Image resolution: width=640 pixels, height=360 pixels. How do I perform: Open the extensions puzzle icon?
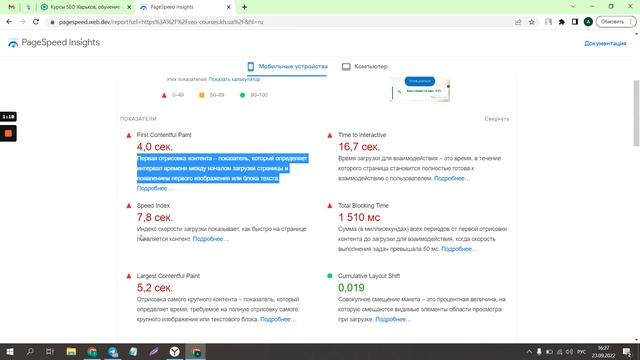562,22
